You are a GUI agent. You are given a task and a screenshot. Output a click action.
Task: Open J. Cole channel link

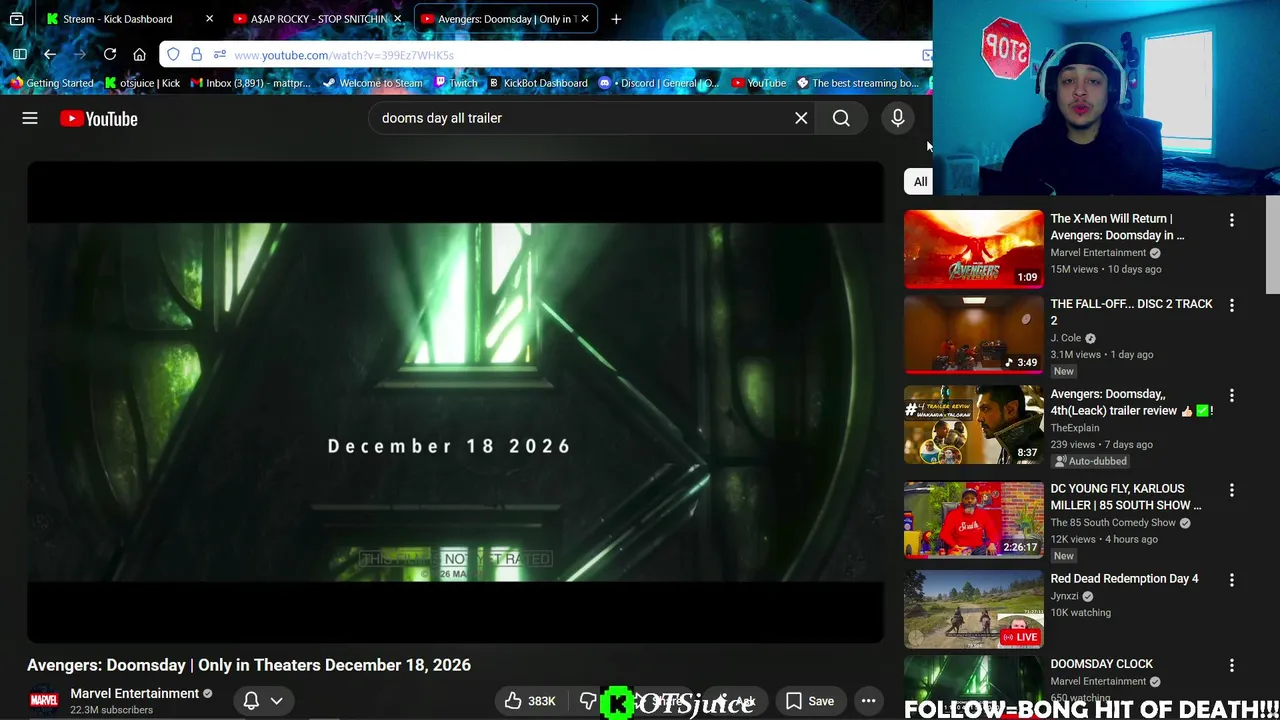[x=1065, y=338]
